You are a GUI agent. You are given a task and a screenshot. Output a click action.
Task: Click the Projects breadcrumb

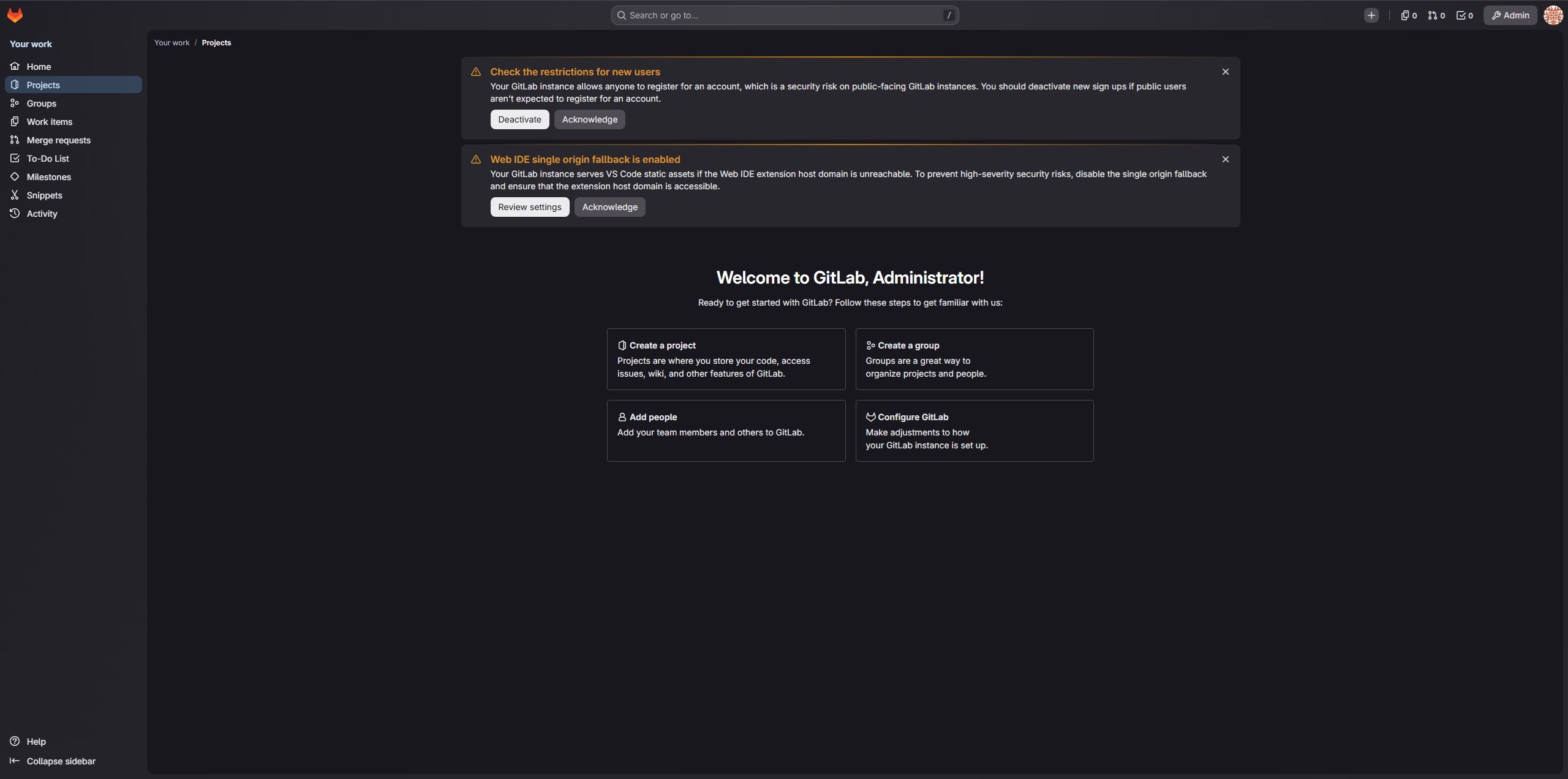click(216, 43)
